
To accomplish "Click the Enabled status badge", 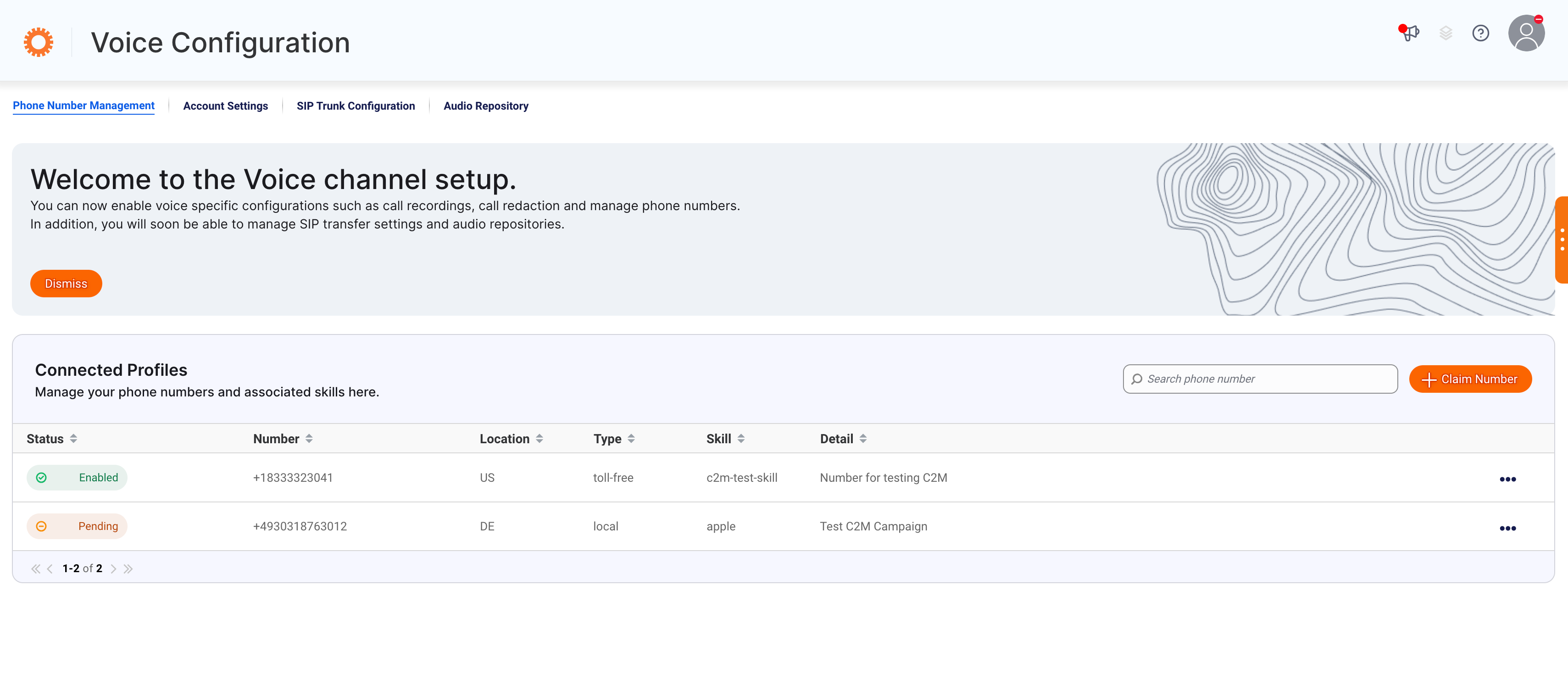I will pos(77,478).
